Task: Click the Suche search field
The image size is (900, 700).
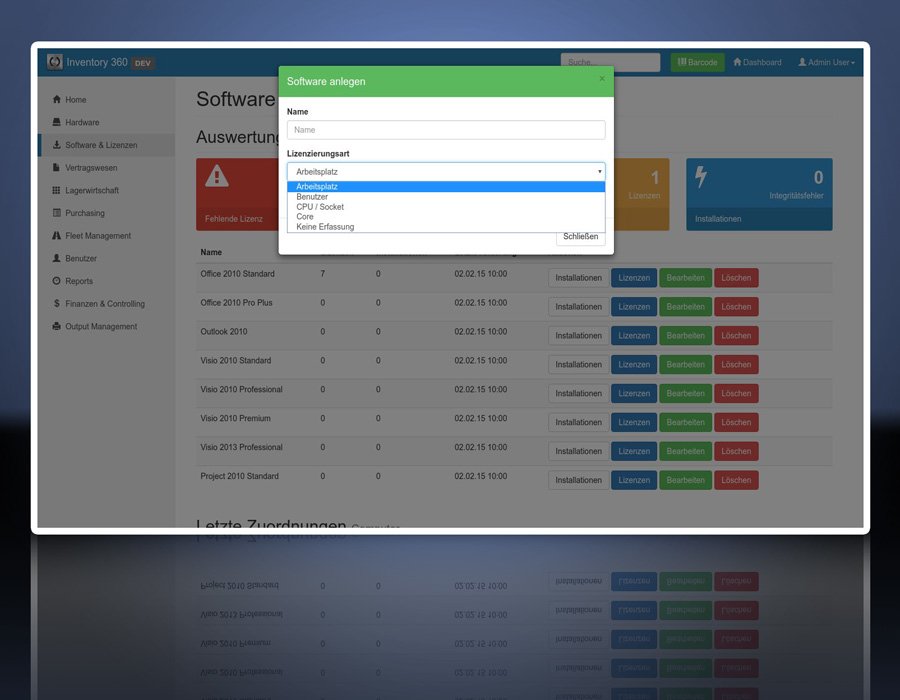Action: point(610,62)
